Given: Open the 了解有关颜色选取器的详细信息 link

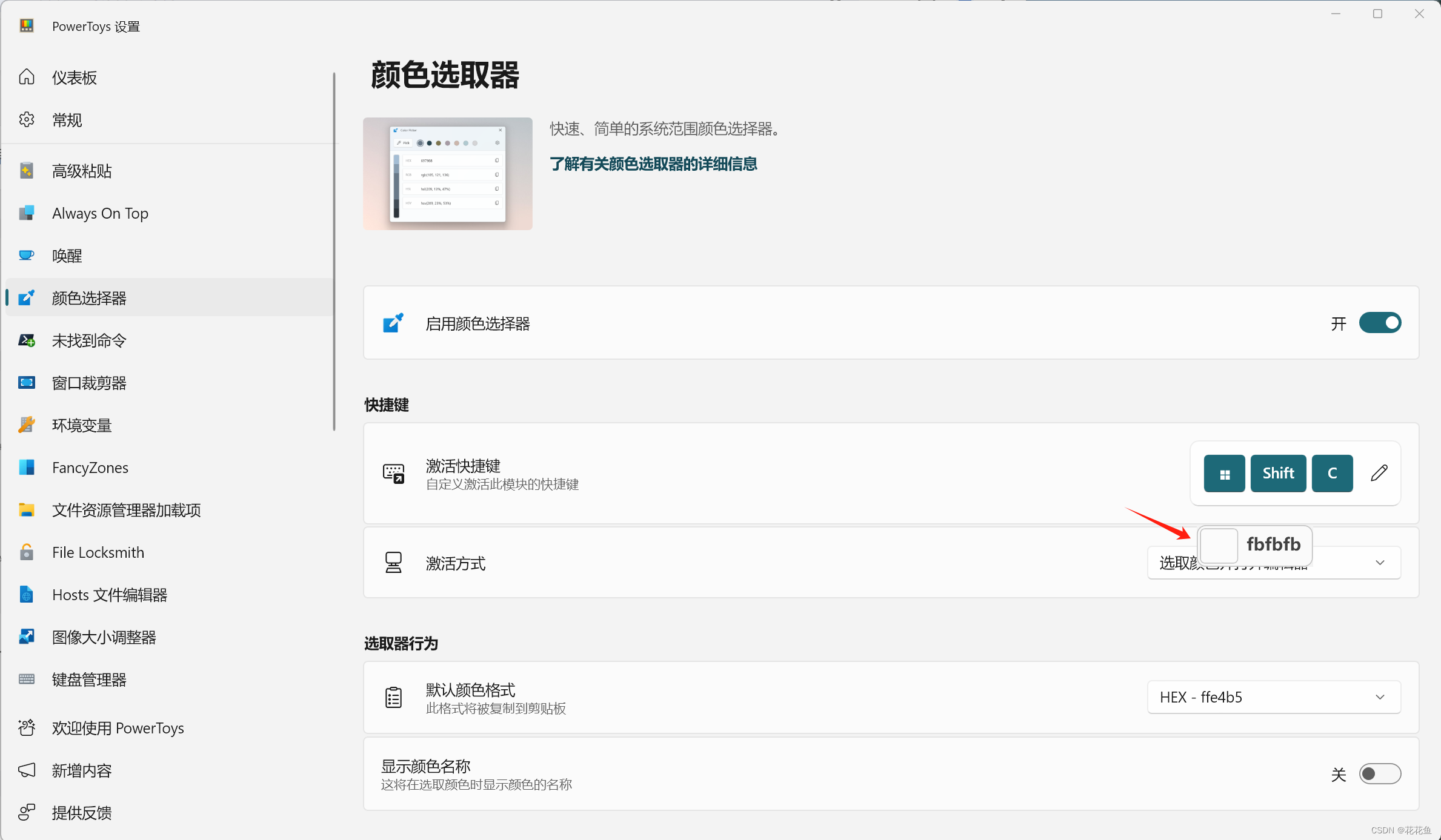Looking at the screenshot, I should [x=653, y=164].
